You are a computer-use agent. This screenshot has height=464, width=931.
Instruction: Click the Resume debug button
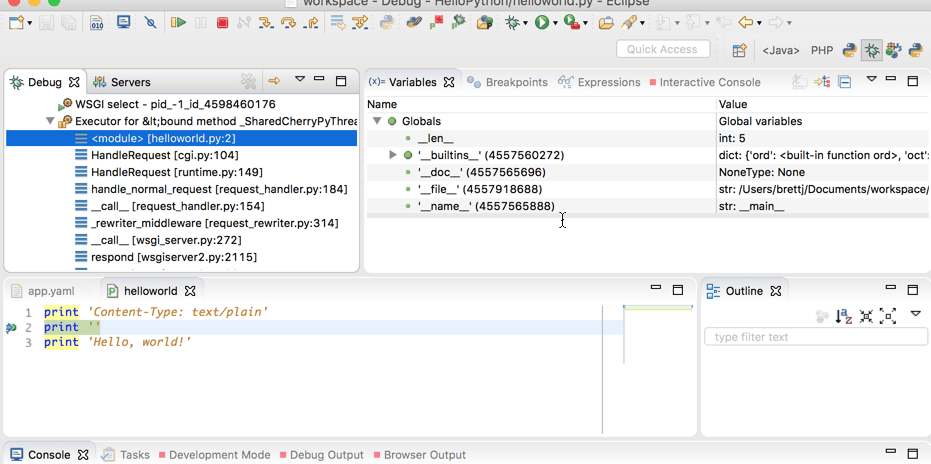[x=178, y=22]
